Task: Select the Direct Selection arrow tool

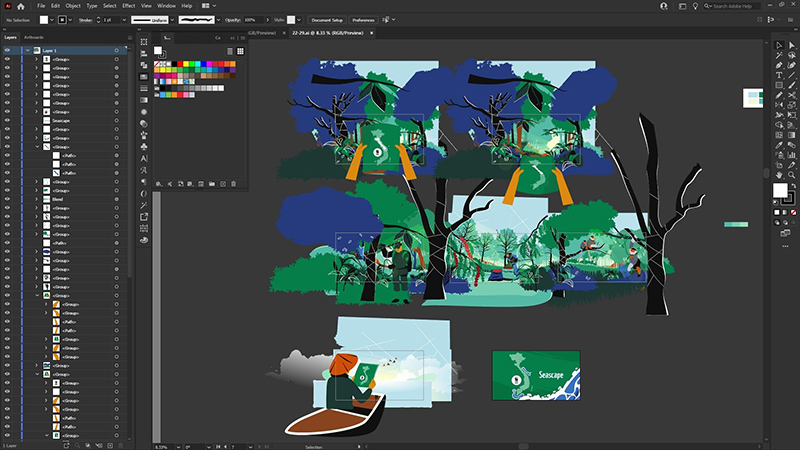Action: point(791,45)
